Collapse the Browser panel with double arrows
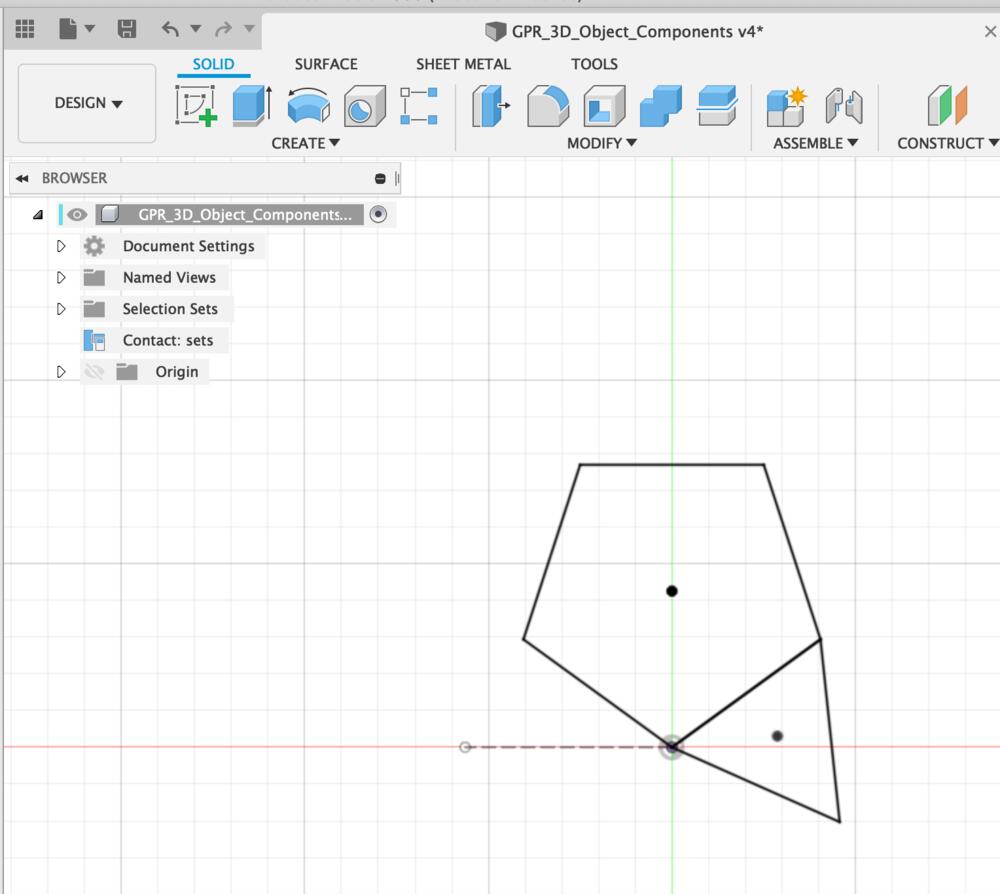Screen dimensions: 1000x894 click(x=23, y=178)
